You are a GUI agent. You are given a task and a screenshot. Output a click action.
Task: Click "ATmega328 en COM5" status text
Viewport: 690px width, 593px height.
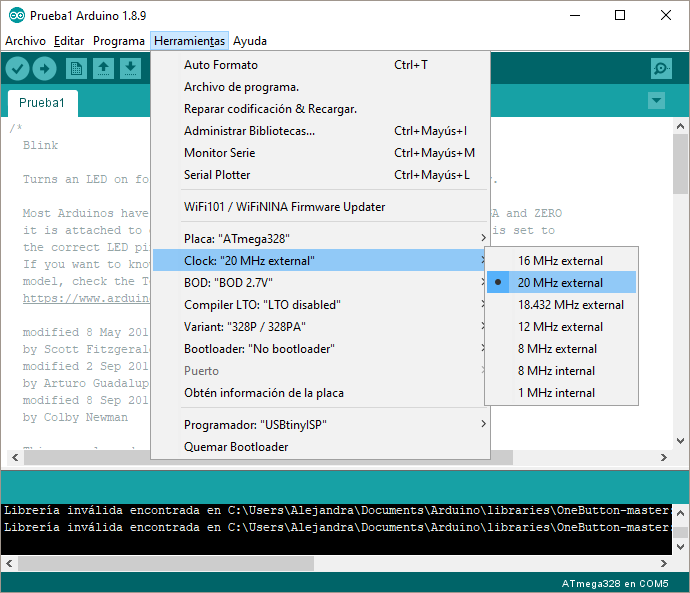tap(615, 583)
